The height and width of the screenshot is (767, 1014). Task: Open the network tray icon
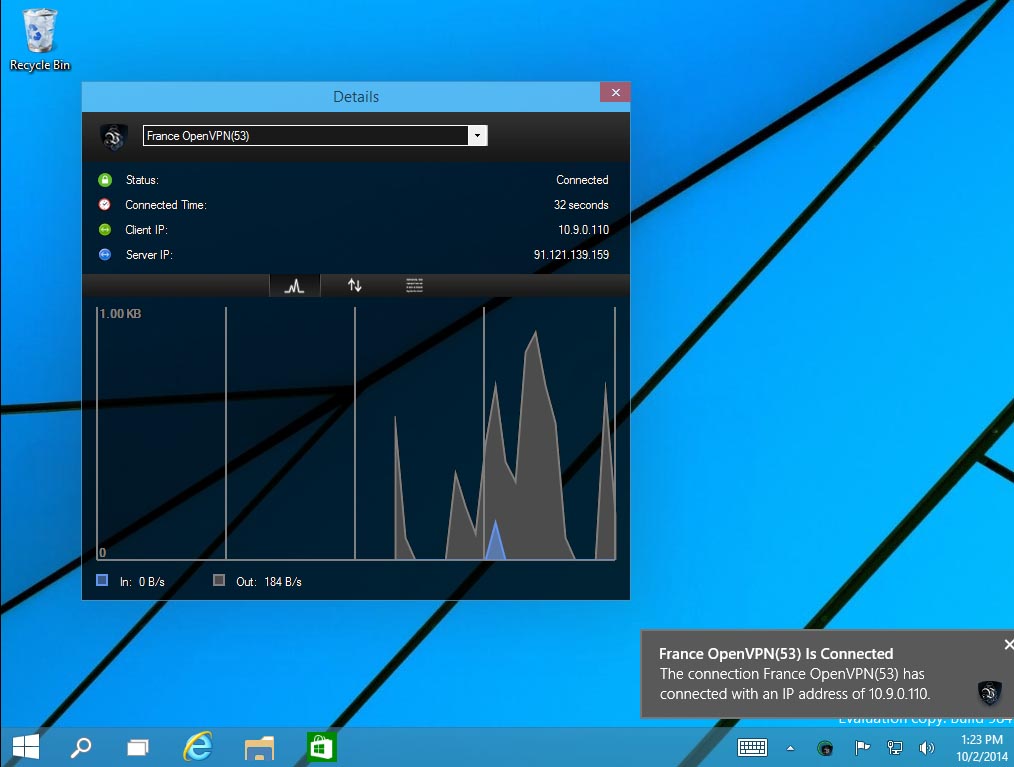pyautogui.click(x=895, y=748)
